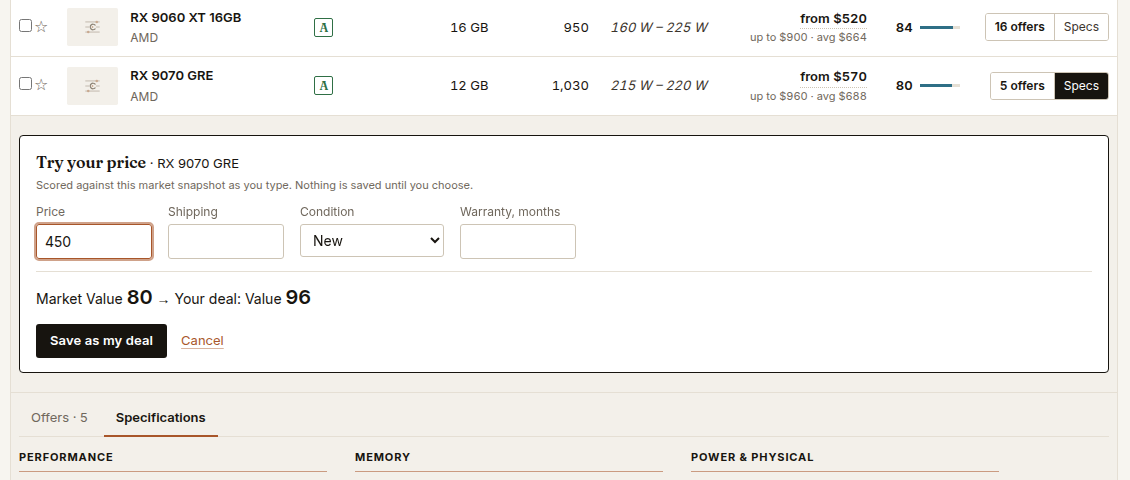Click the 160 W – 225 W power range
Image resolution: width=1130 pixels, height=480 pixels.
[x=659, y=27]
